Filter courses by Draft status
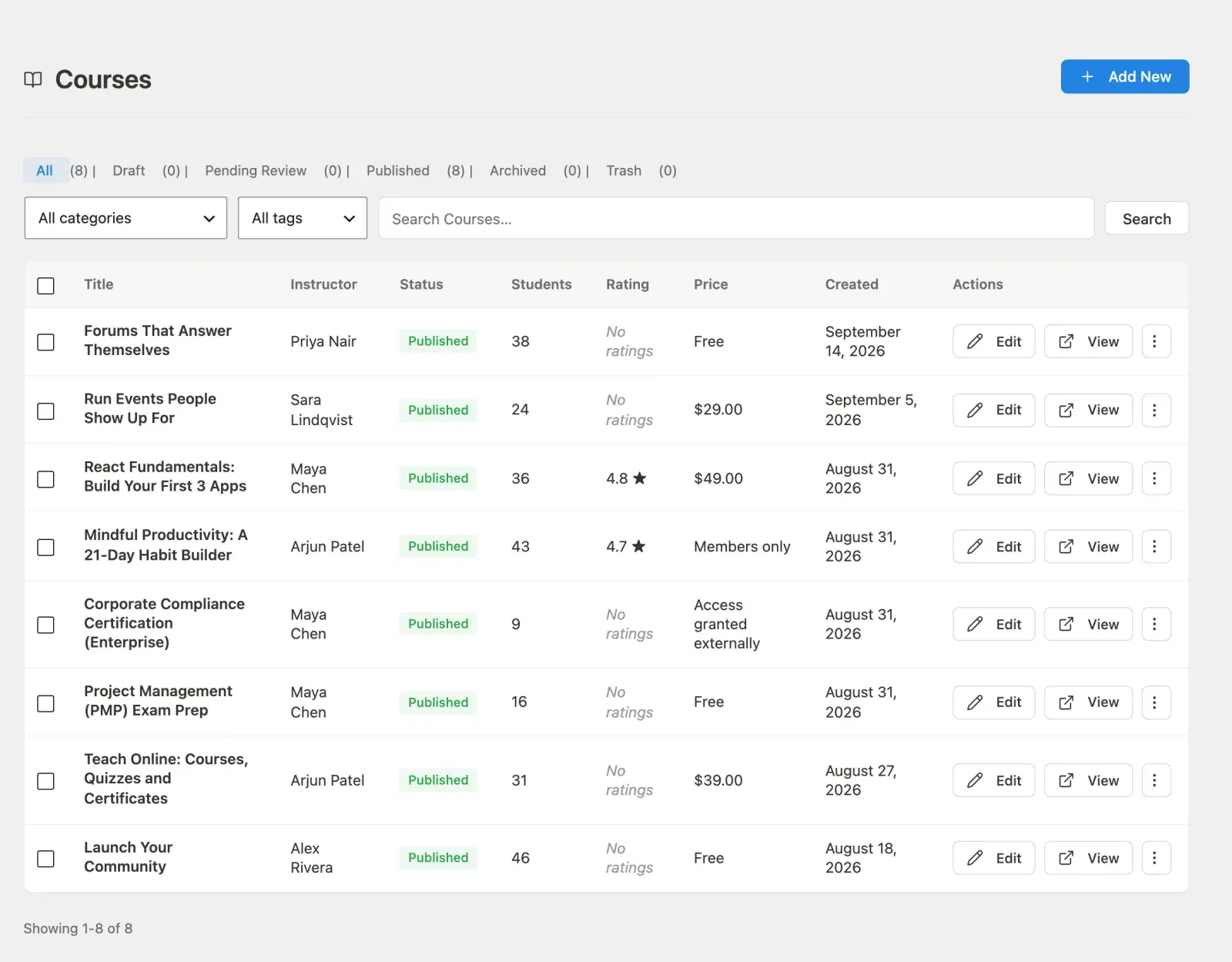1232x962 pixels. tap(129, 170)
